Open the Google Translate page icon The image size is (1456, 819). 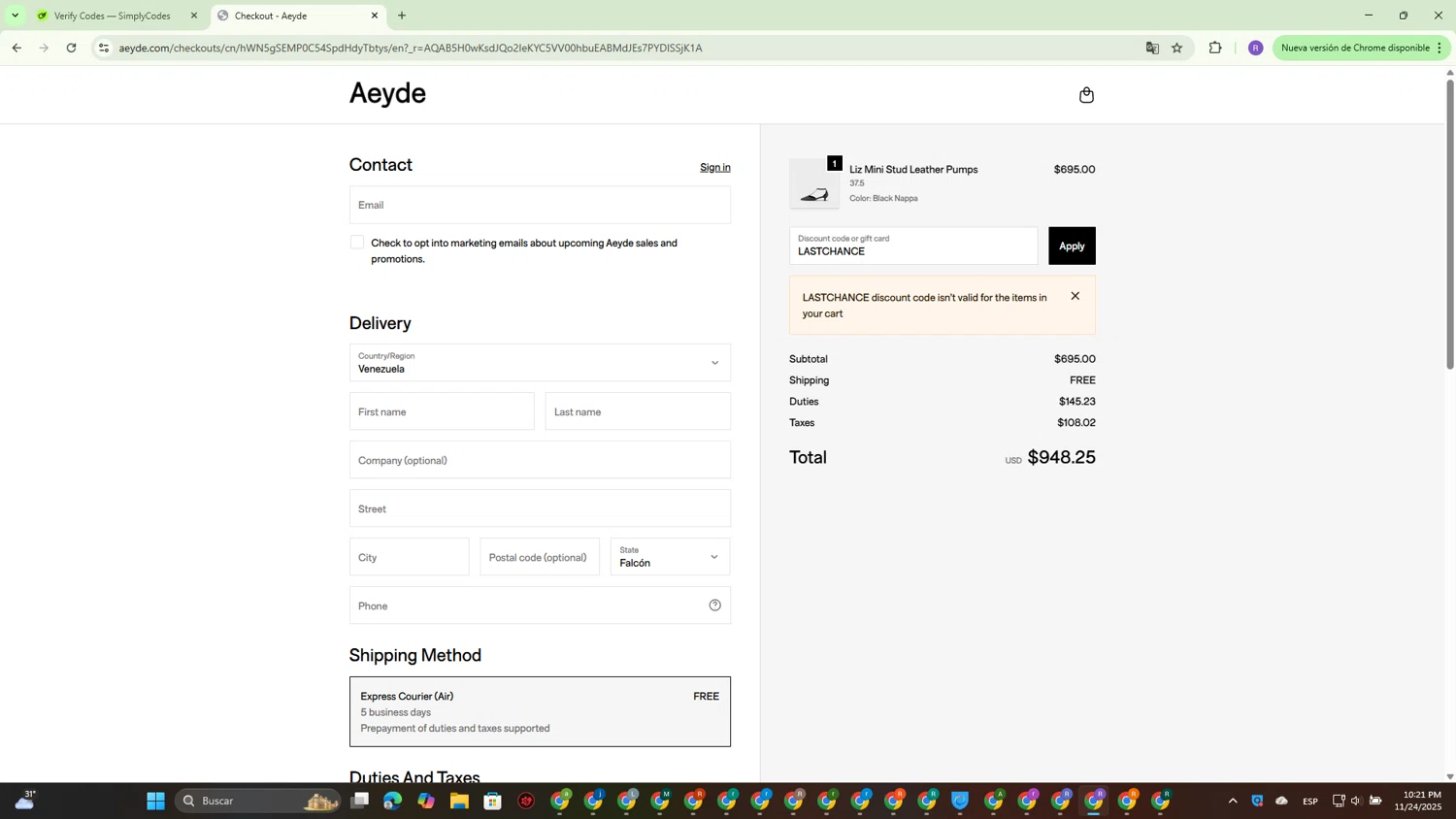coord(1152,48)
